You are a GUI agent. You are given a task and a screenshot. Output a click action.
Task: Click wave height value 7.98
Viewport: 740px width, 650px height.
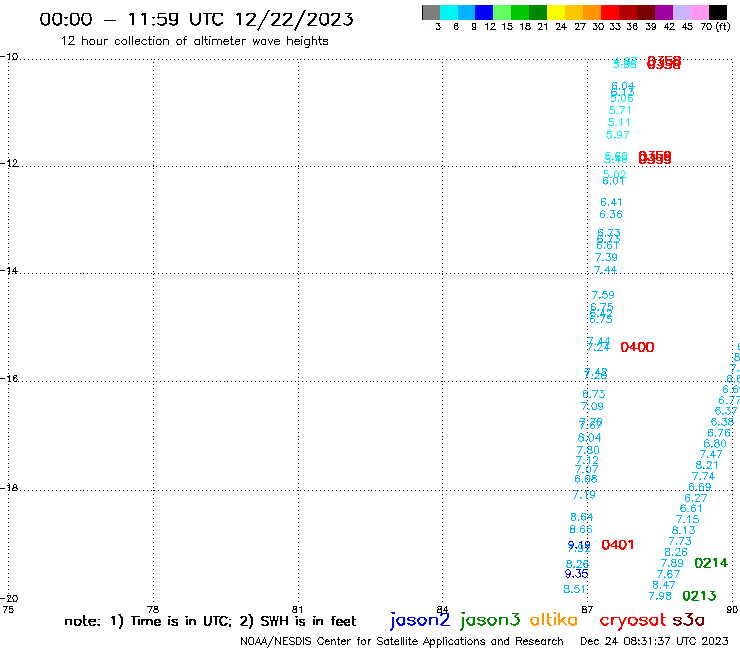tap(660, 596)
